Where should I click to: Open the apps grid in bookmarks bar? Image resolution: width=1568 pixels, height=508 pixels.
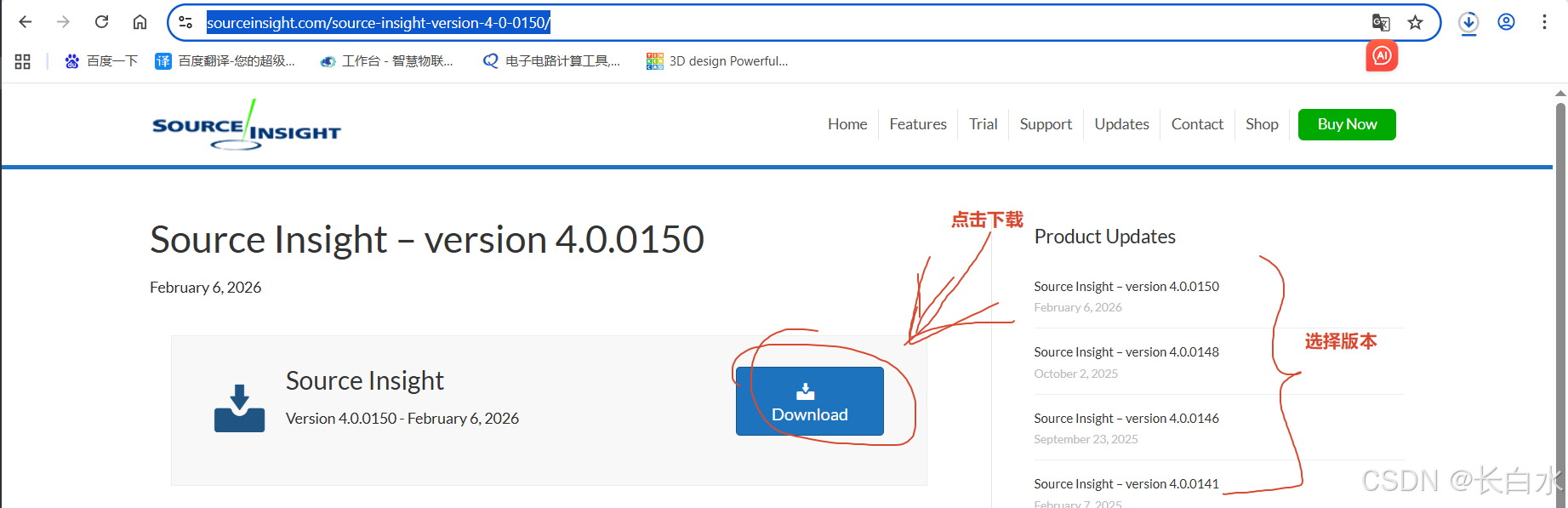click(x=23, y=61)
